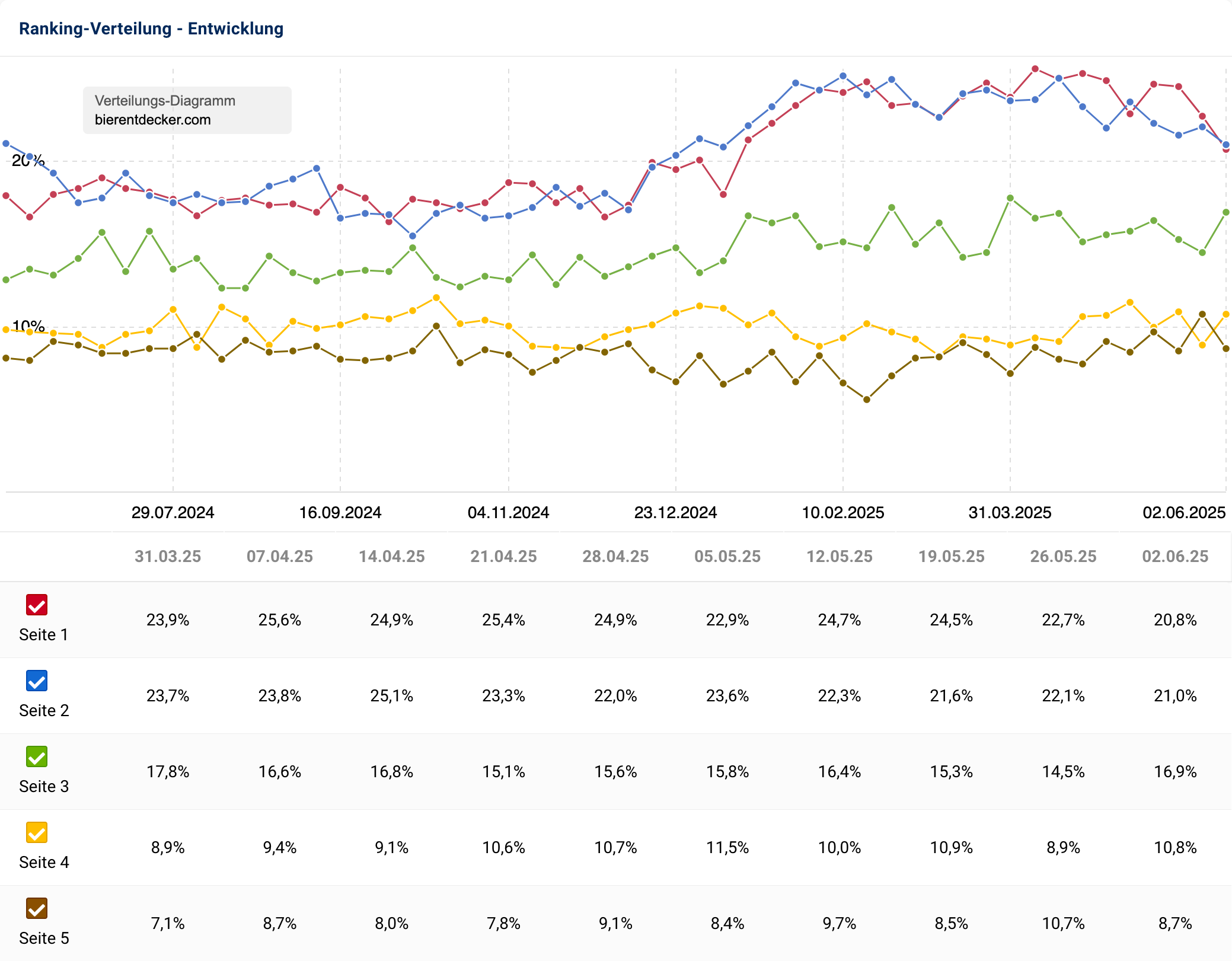The width and height of the screenshot is (1232, 961).
Task: Click the 02.06.2025 axis date label
Action: (1184, 512)
